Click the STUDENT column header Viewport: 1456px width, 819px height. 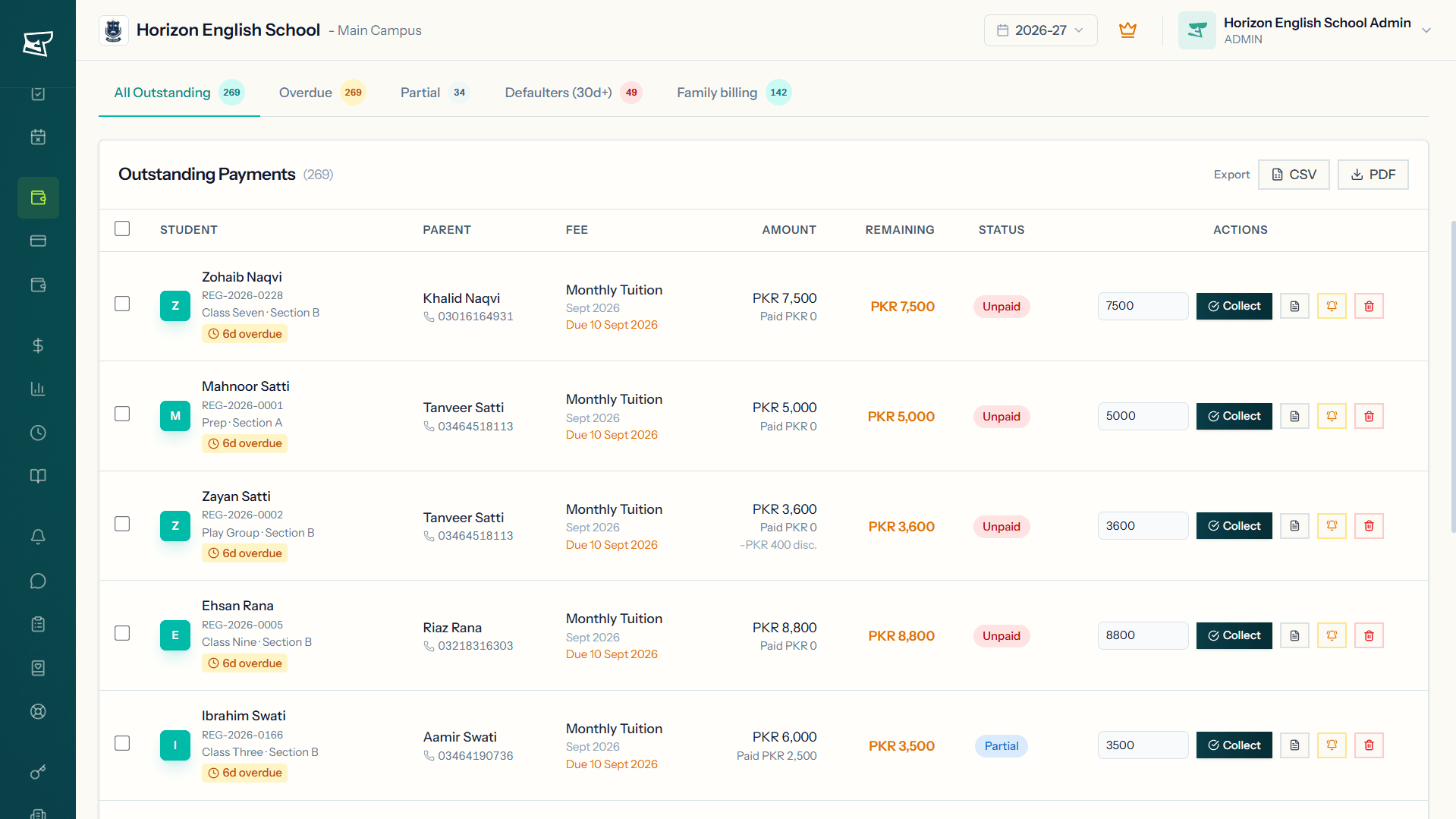tap(188, 230)
